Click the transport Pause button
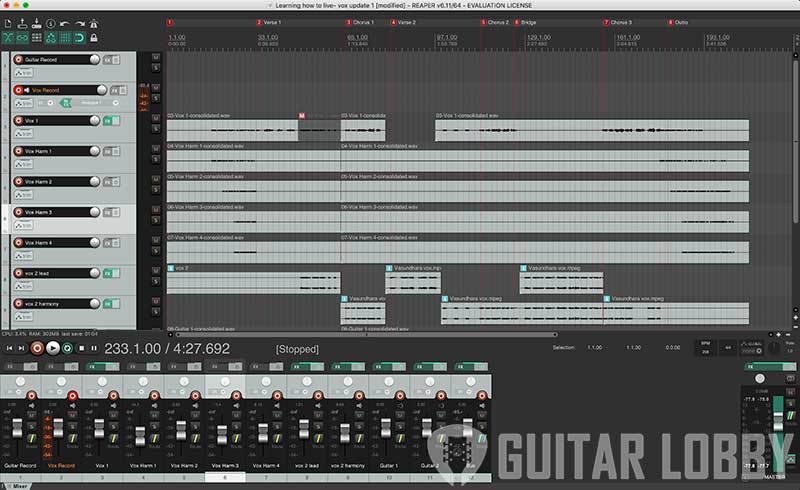This screenshot has width=800, height=490. (x=94, y=348)
